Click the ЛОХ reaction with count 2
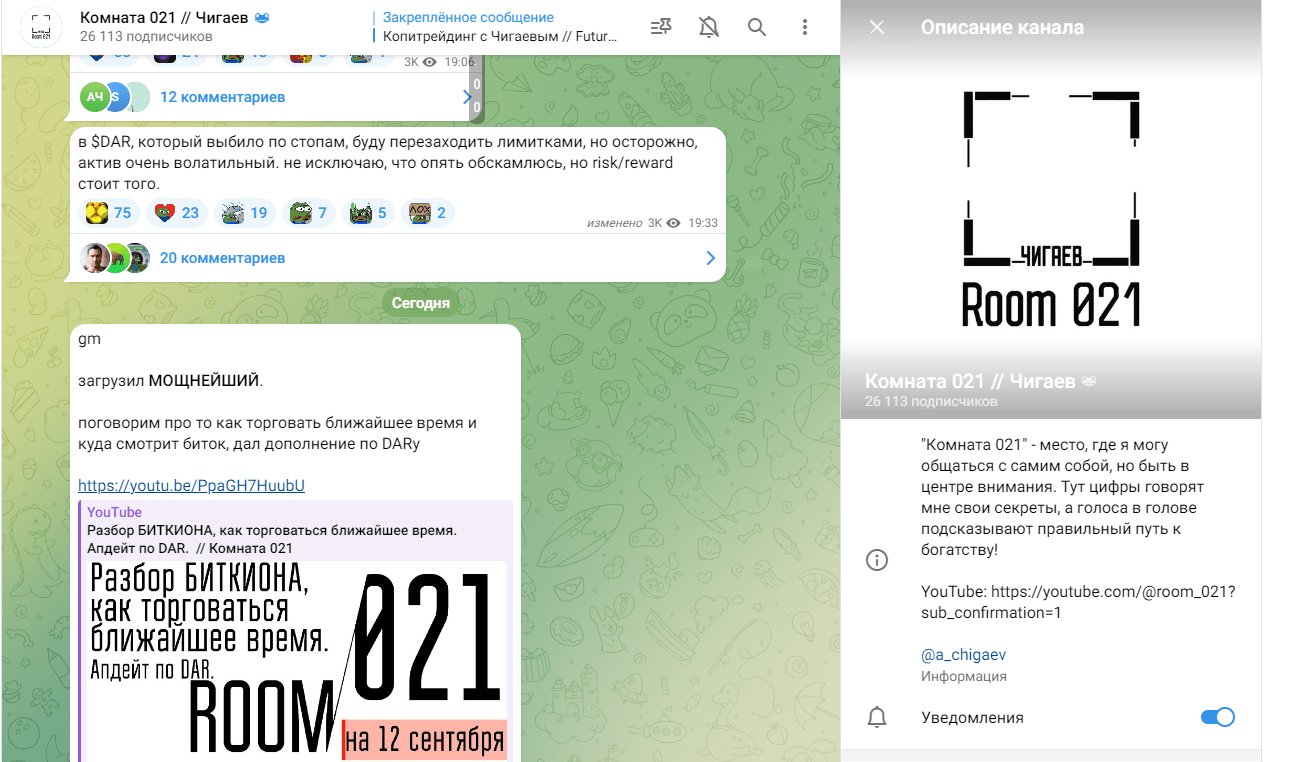The width and height of the screenshot is (1312, 762). point(428,212)
